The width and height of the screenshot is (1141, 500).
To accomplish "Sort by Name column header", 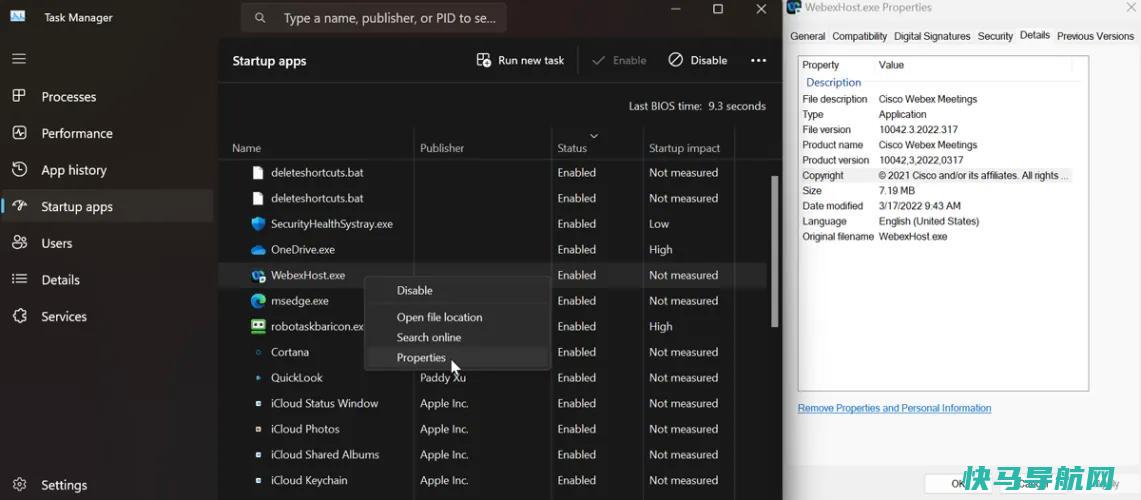I will (x=247, y=148).
